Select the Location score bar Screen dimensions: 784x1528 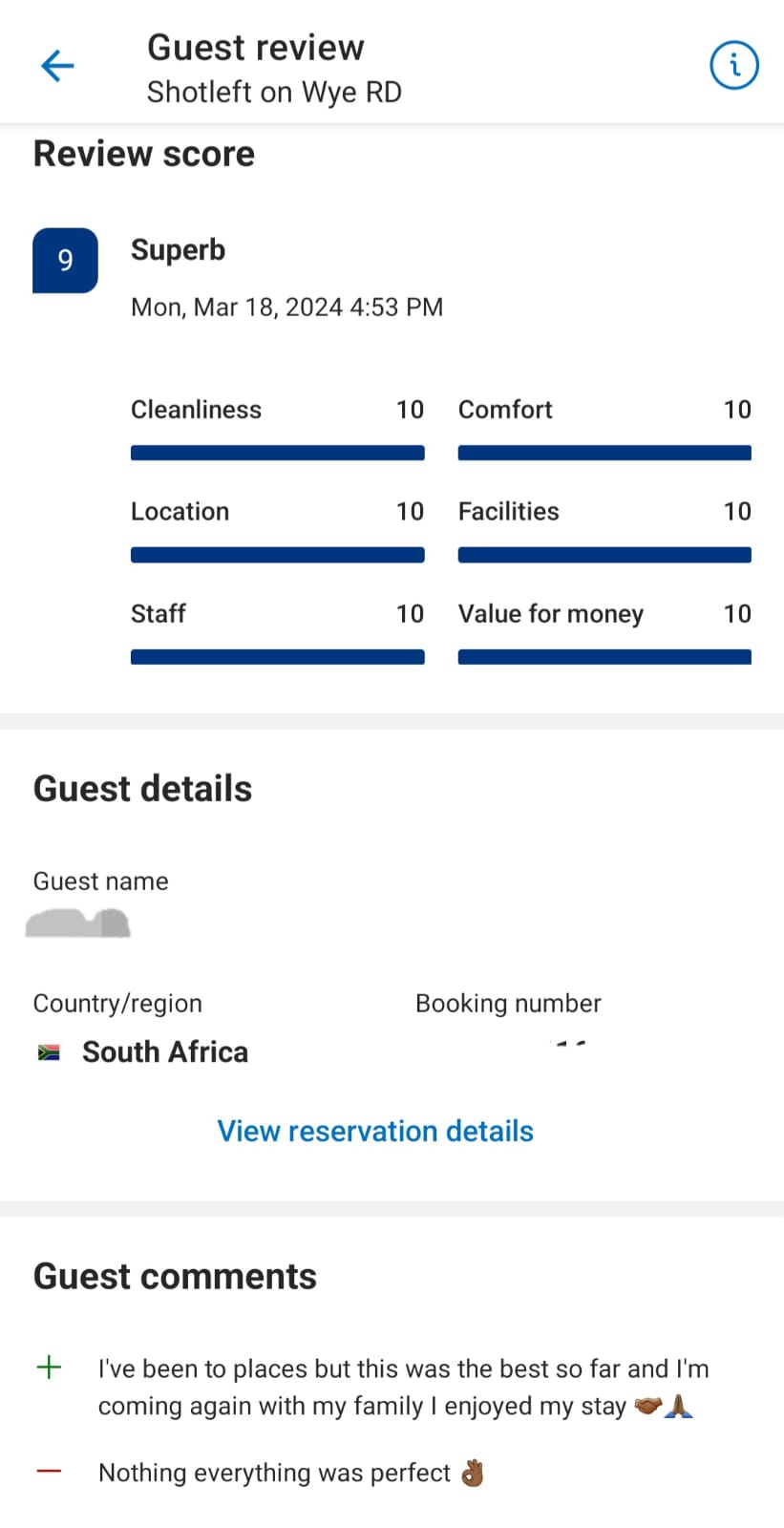point(277,556)
